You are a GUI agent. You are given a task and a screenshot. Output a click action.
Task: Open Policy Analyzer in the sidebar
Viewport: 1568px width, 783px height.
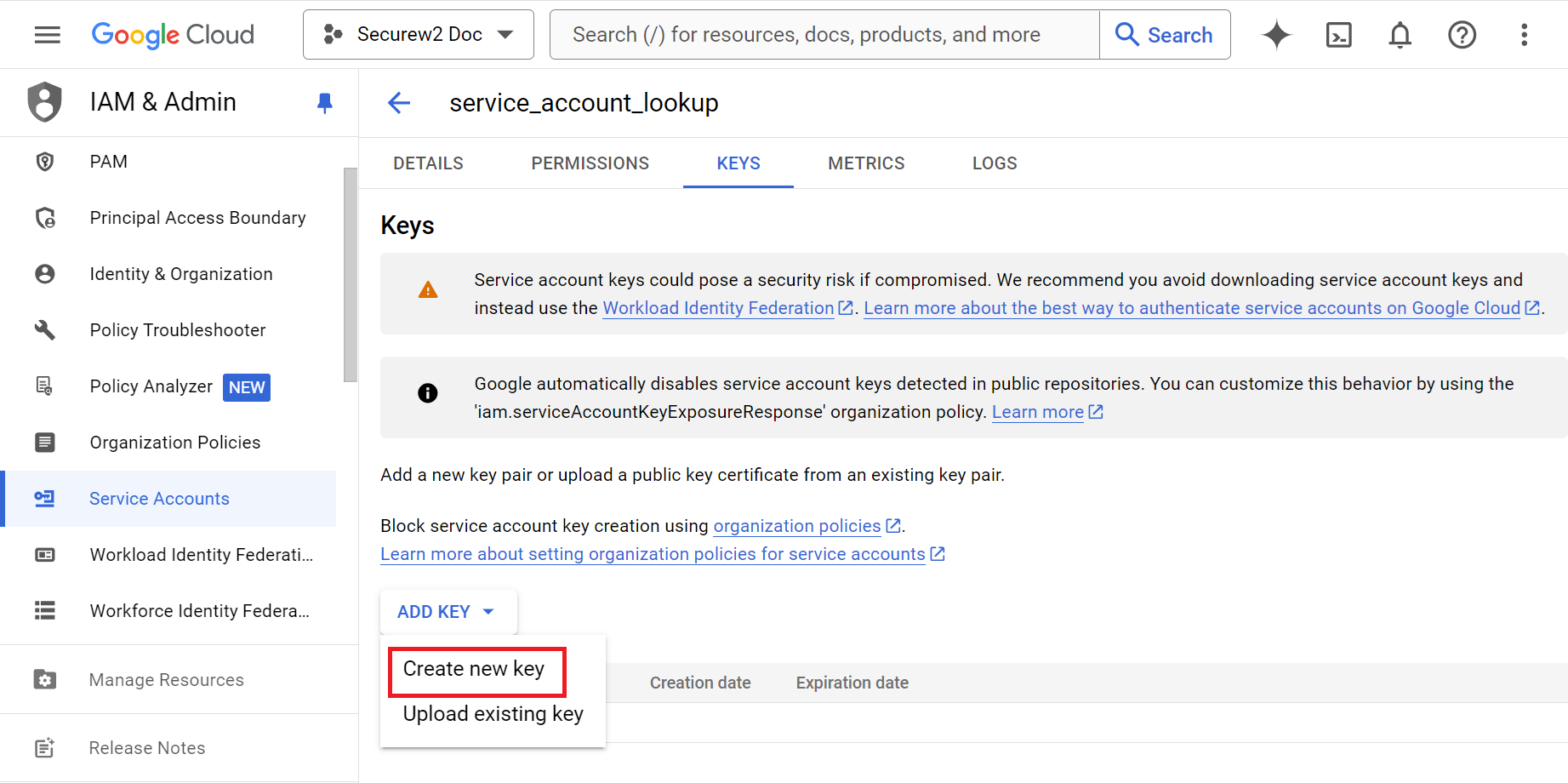click(151, 386)
